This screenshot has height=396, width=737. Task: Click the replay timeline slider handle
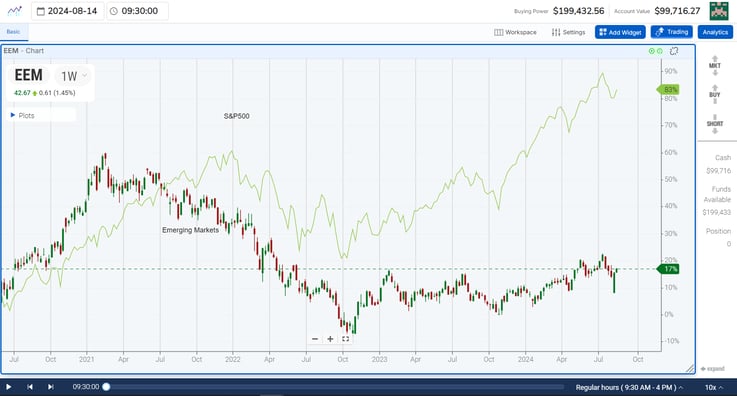click(x=106, y=387)
